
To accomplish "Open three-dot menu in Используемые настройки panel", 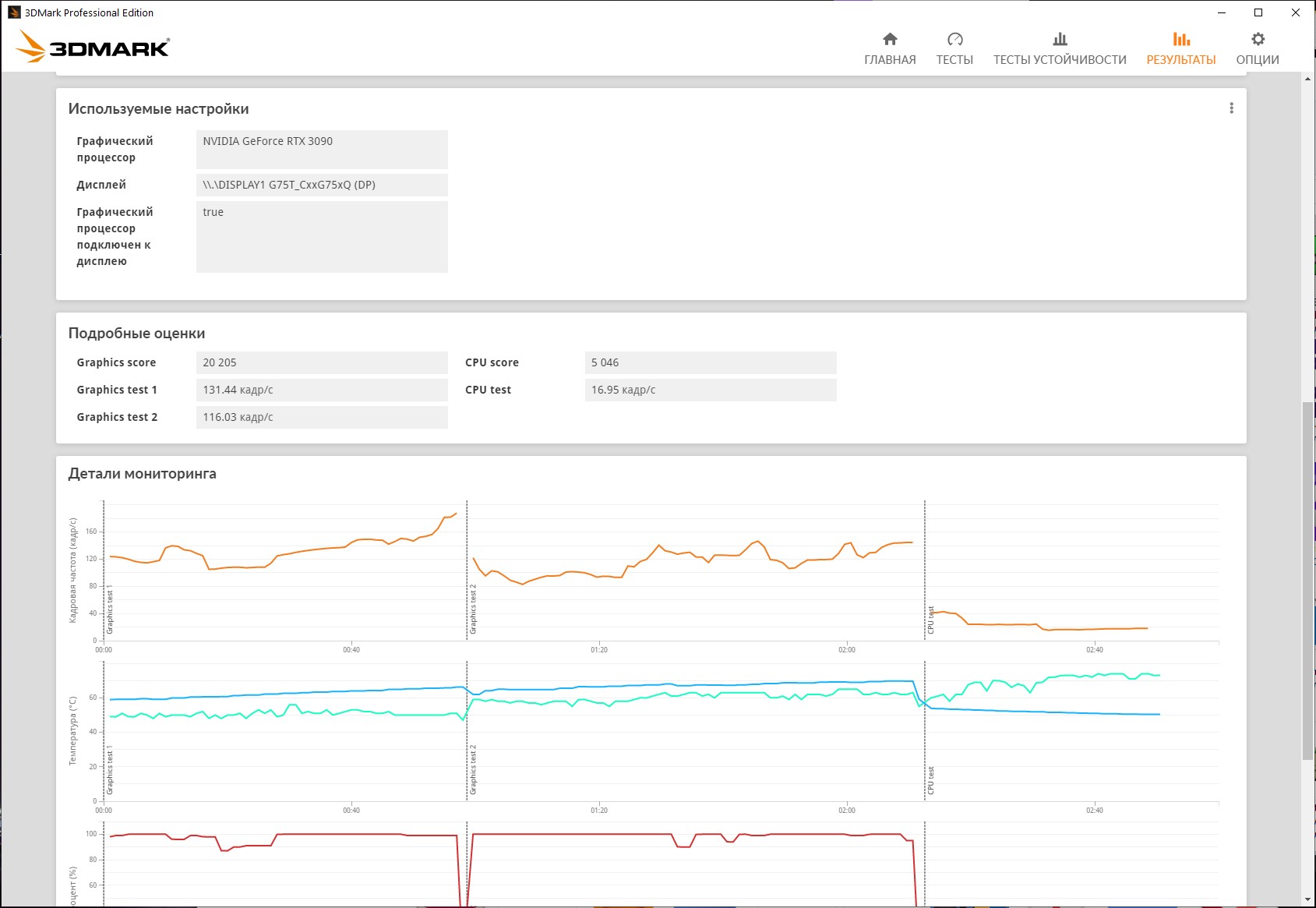I will coord(1231,108).
